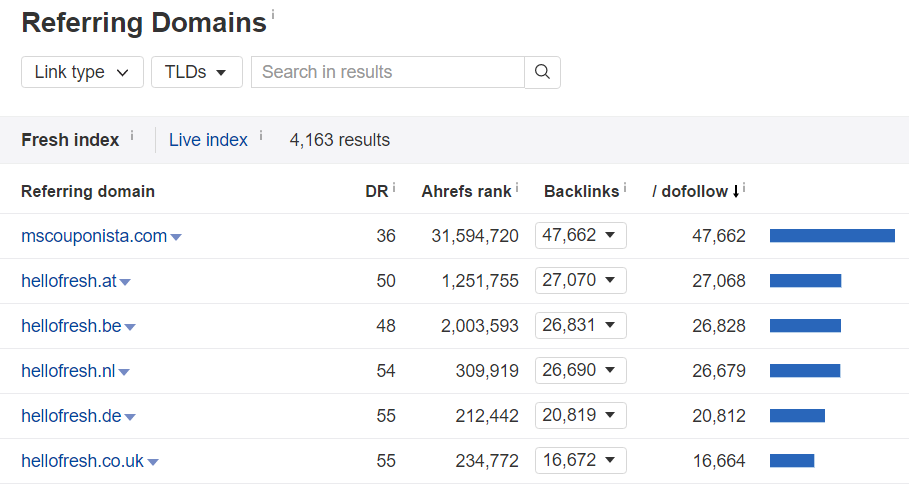Viewport: 909px width, 485px height.
Task: Select dofollow value 20,812
Action: [x=719, y=416]
